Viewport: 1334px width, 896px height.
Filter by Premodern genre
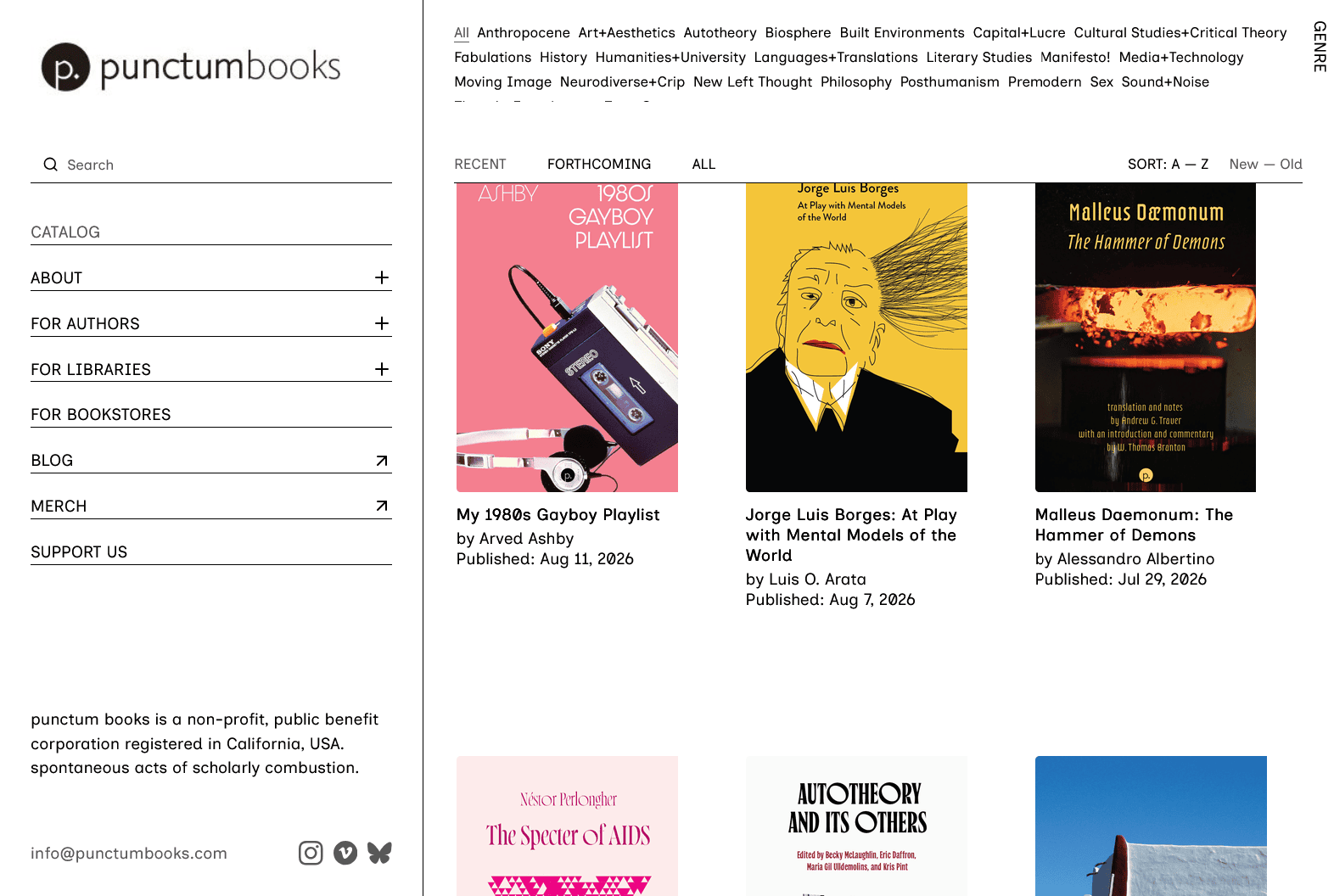[1045, 82]
